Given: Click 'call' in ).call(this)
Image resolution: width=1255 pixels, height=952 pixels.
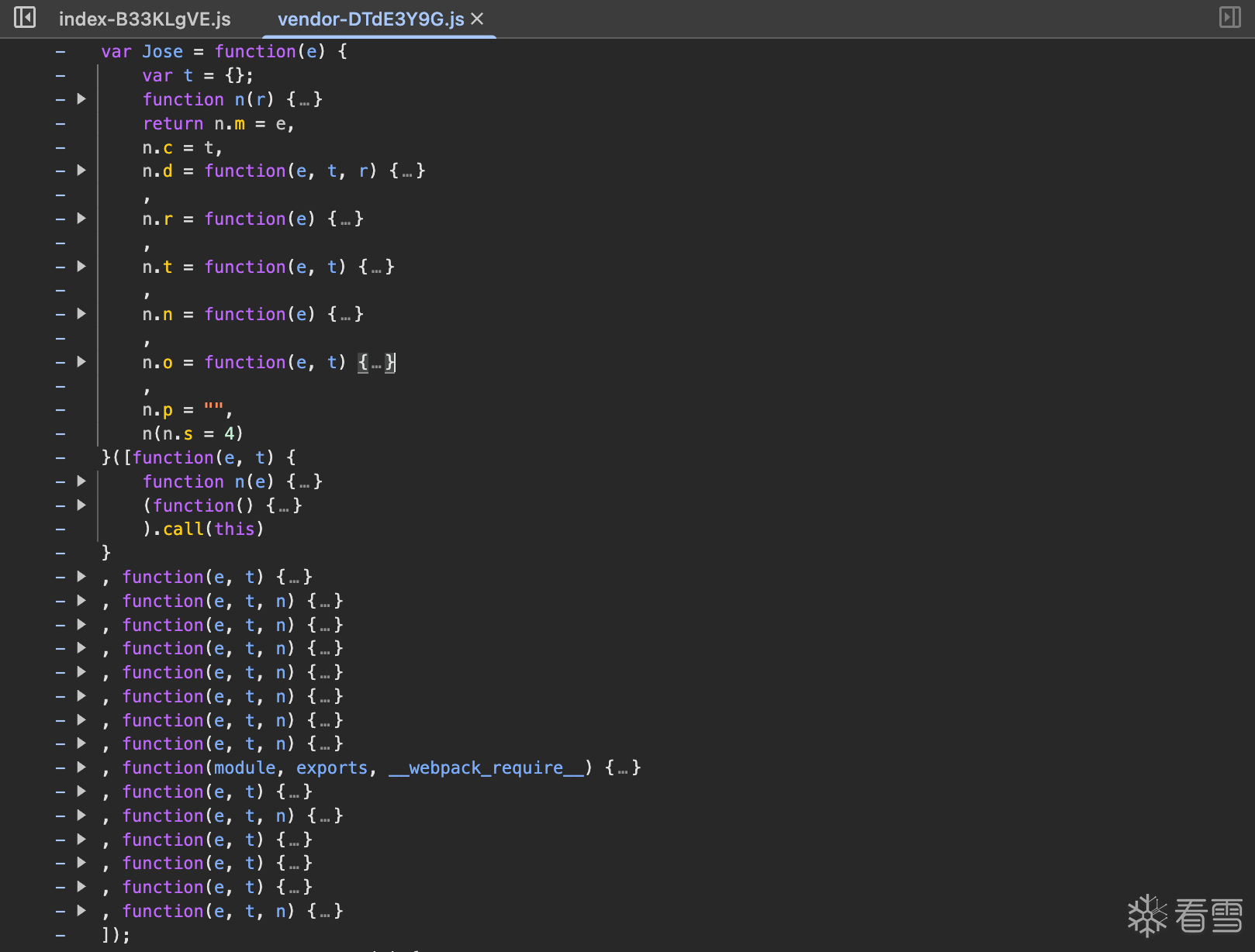Looking at the screenshot, I should (183, 529).
